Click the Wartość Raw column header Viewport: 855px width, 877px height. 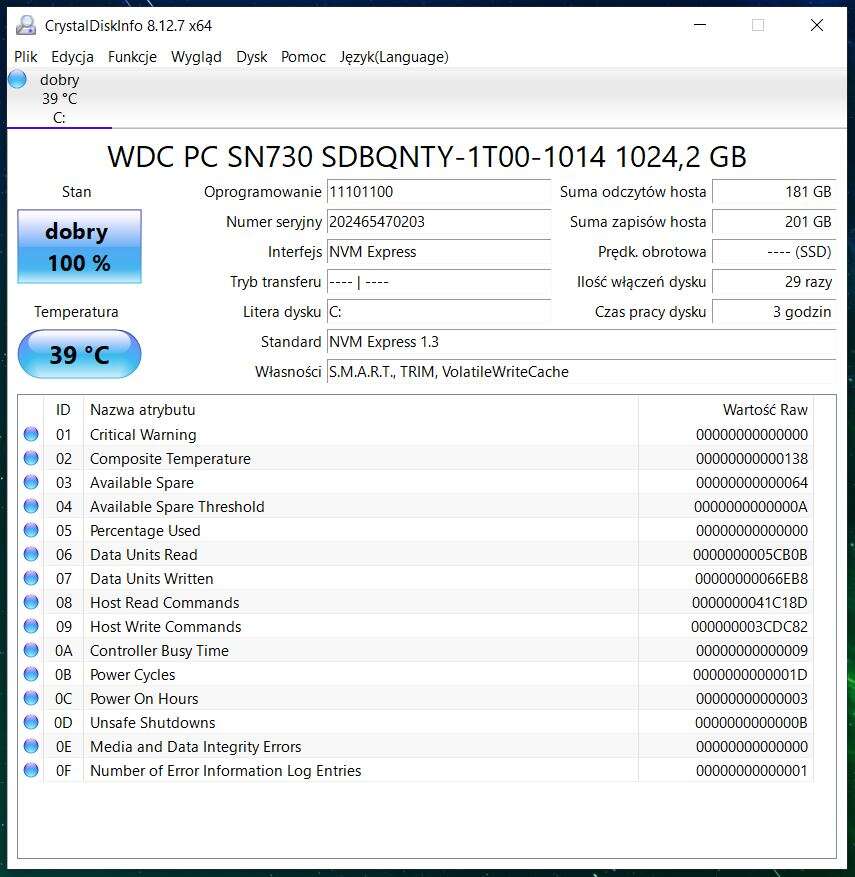tap(764, 409)
